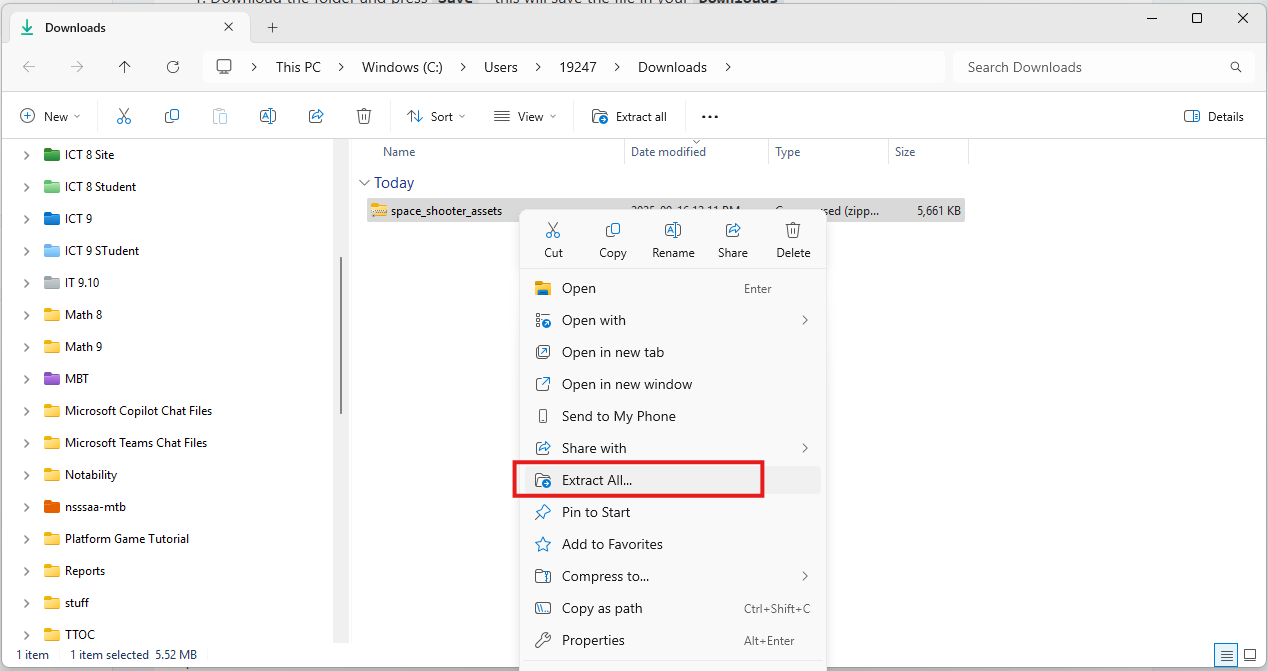The image size is (1268, 671).
Task: Expand the ICT 9 folder tree node
Action: pyautogui.click(x=27, y=219)
